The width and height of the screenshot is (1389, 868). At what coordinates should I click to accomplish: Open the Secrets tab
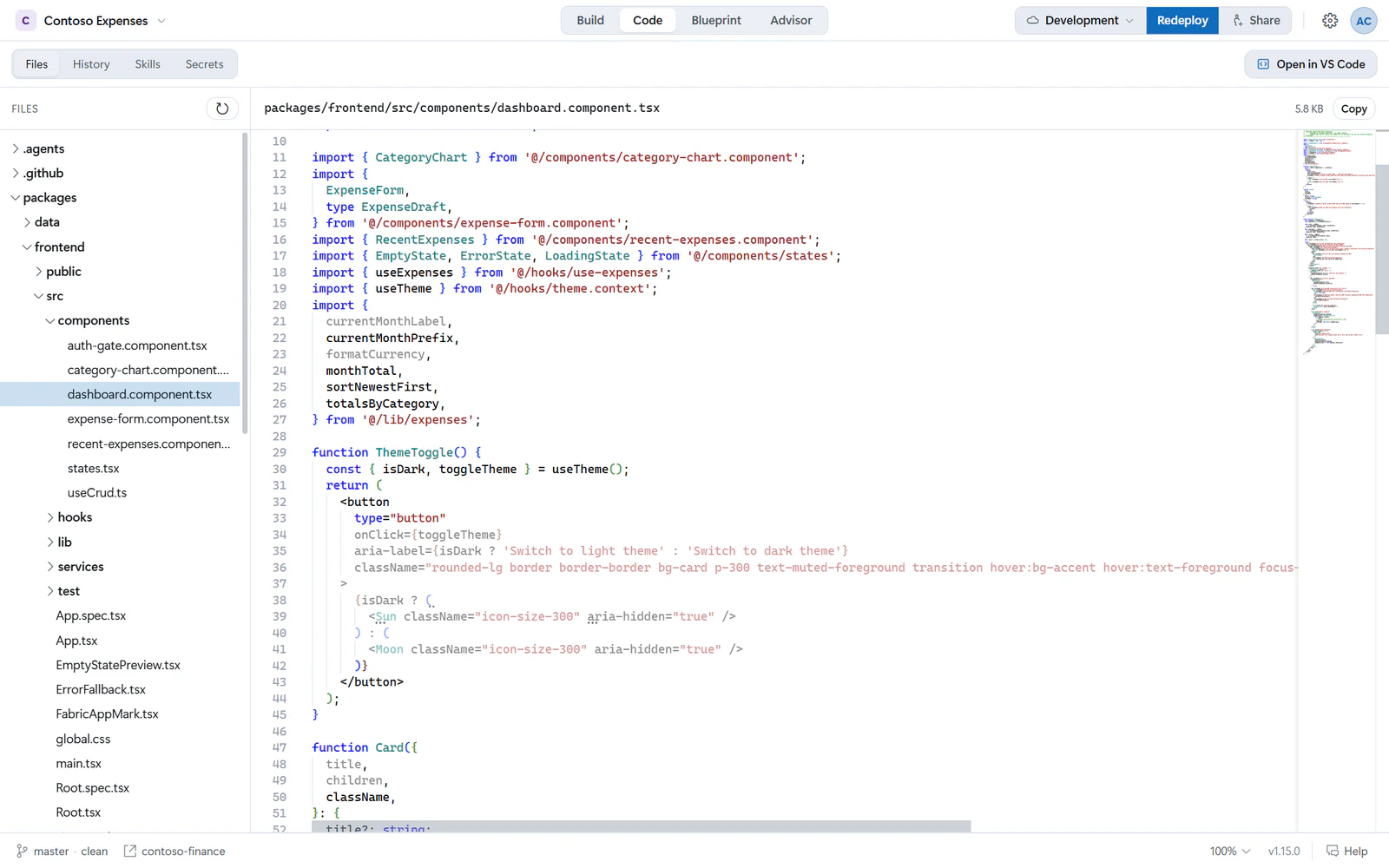[204, 64]
